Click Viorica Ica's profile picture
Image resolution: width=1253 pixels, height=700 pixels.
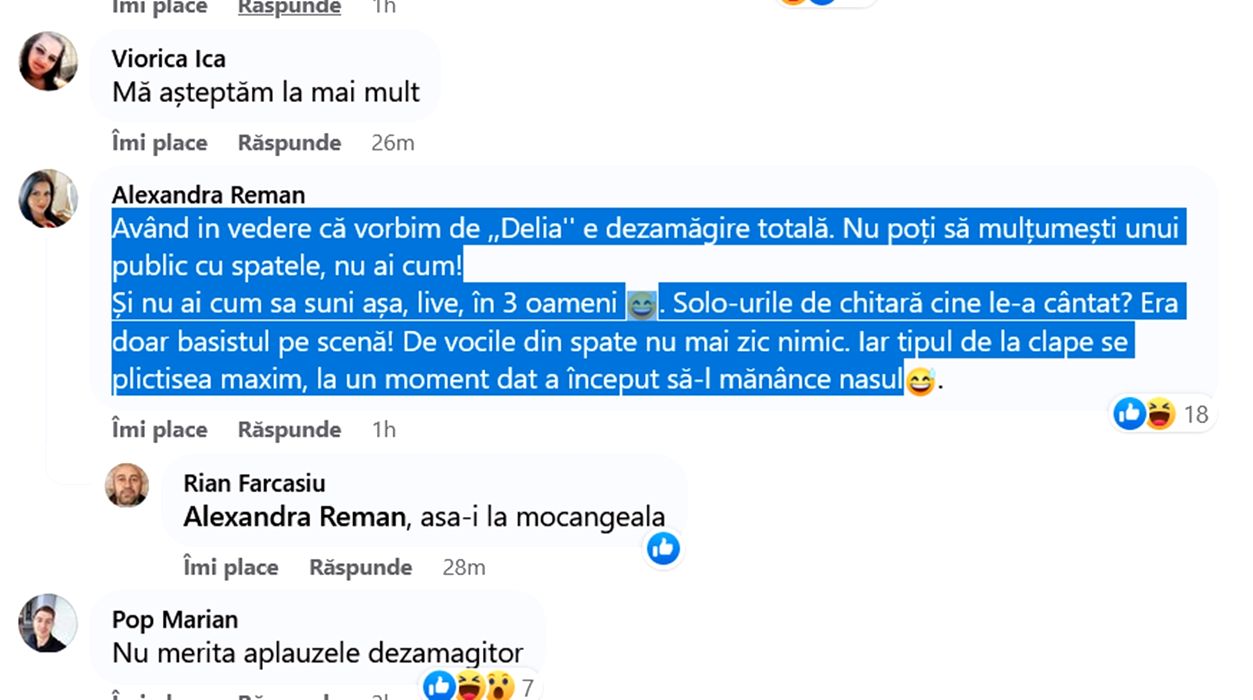click(x=48, y=61)
